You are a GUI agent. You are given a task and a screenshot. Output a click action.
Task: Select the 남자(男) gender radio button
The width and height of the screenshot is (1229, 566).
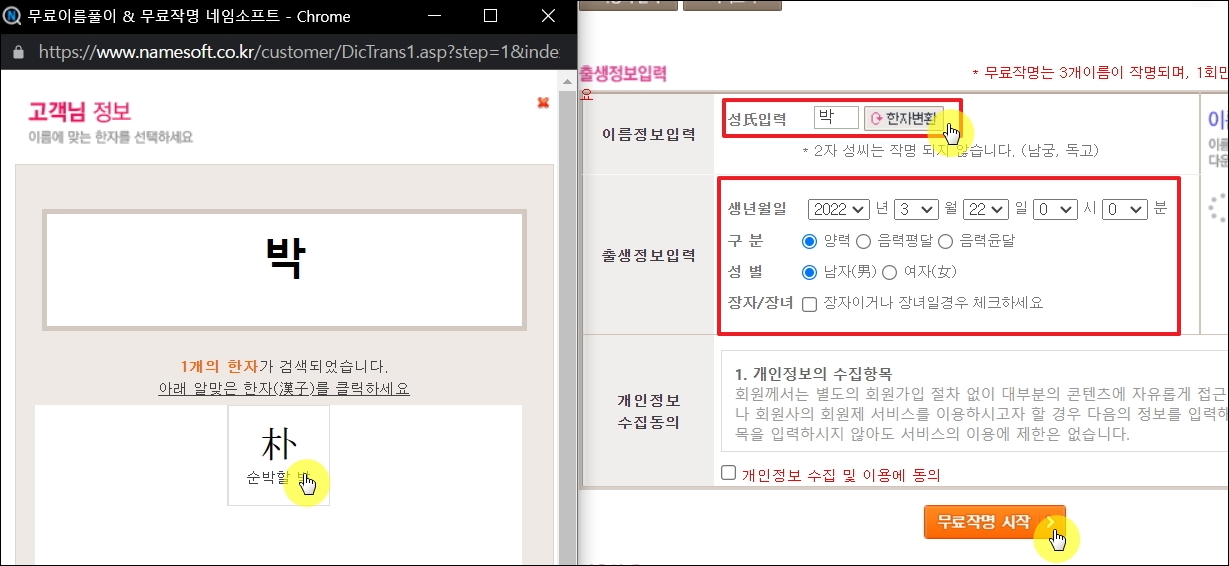point(810,272)
